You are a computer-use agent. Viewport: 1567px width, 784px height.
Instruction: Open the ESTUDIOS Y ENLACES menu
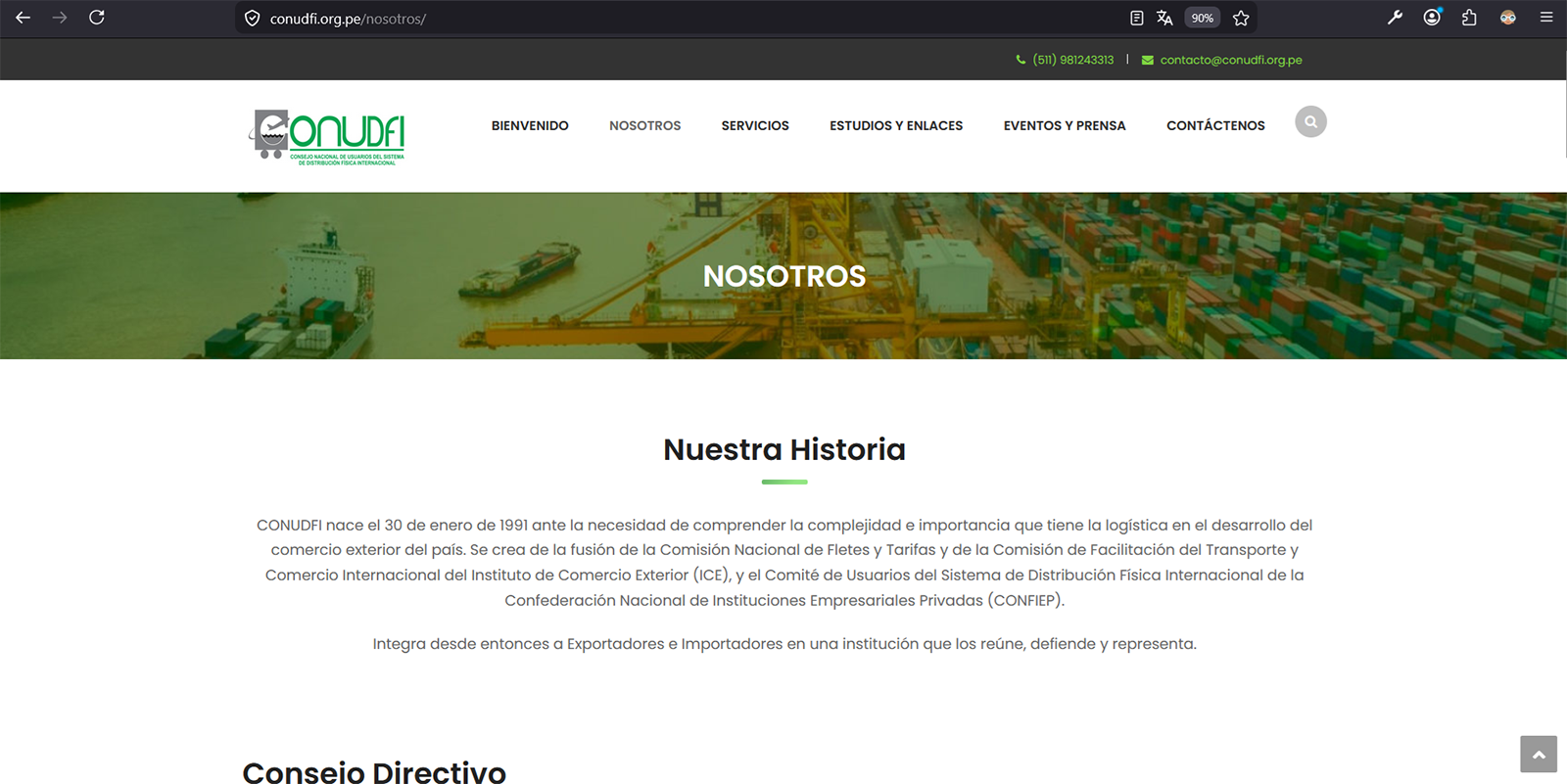(x=896, y=125)
